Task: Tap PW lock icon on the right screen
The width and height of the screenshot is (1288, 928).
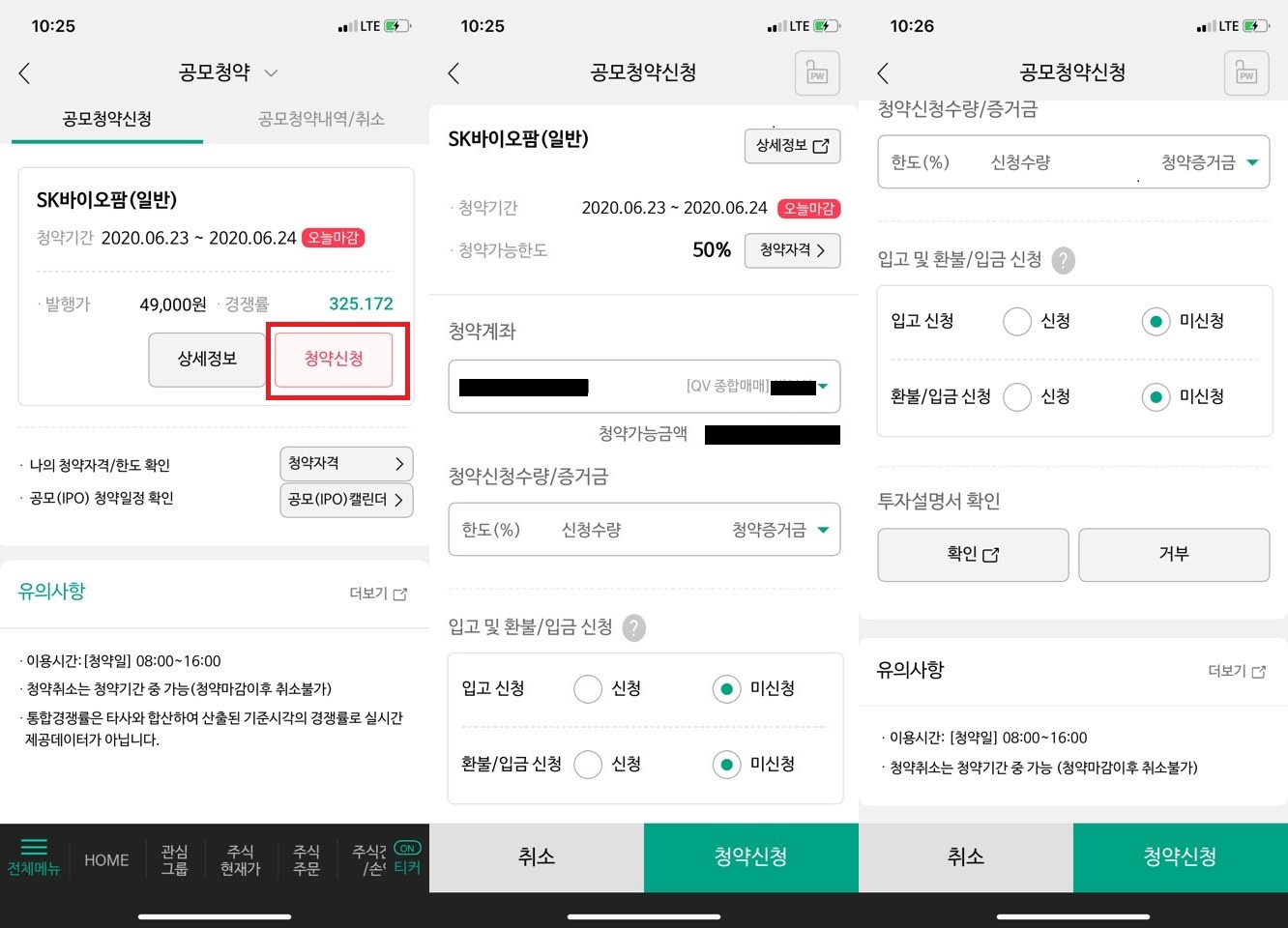Action: 1246,73
